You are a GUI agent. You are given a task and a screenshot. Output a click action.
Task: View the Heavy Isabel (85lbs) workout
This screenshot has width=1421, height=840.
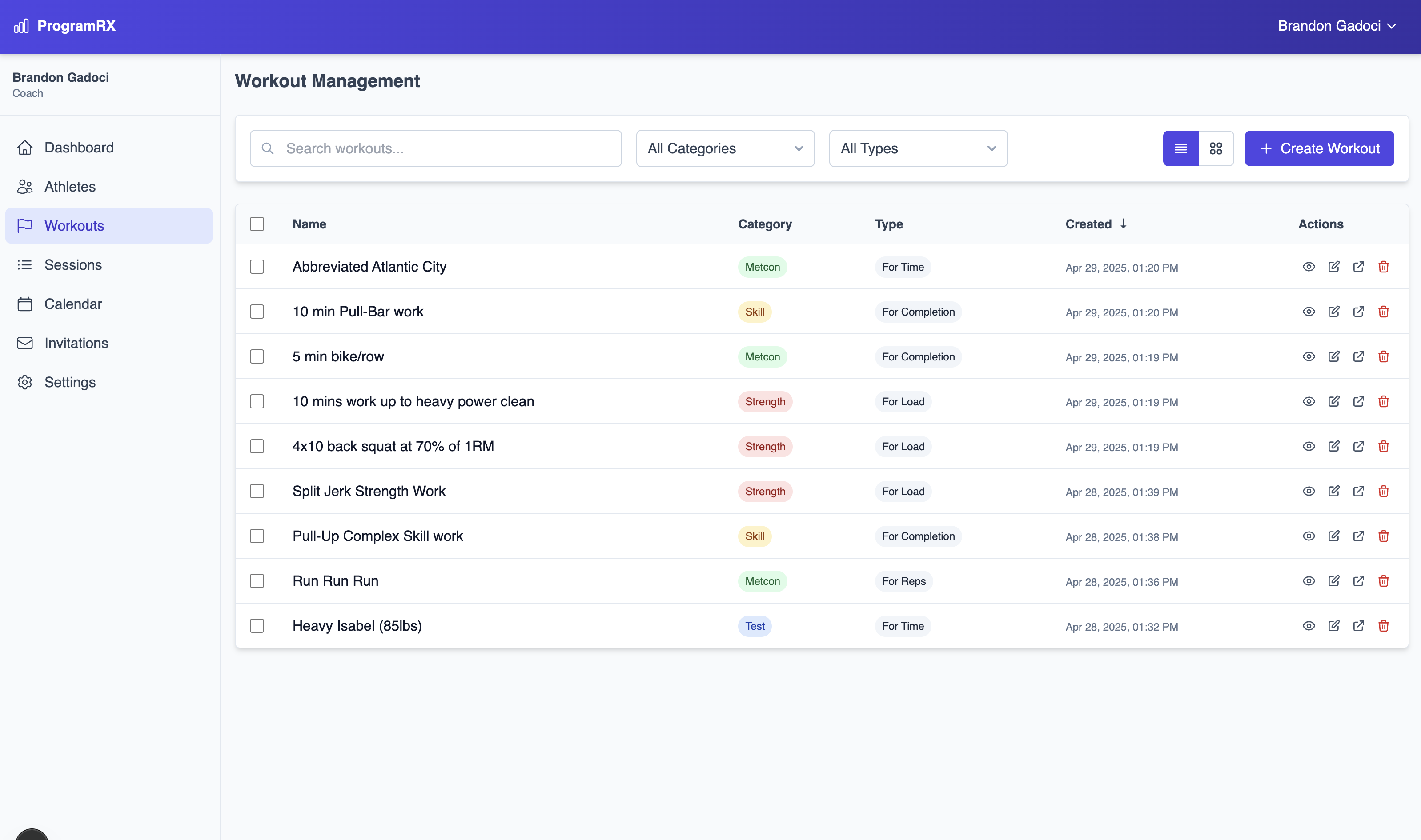(x=1309, y=625)
